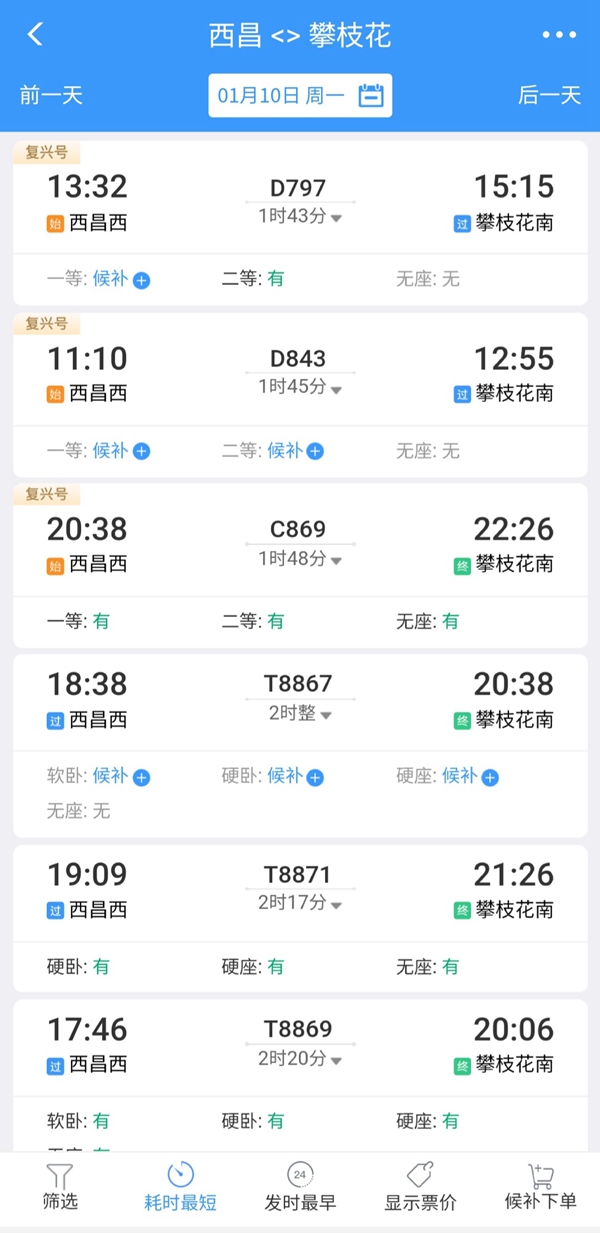Select train D843 departing 11:10

point(299,372)
